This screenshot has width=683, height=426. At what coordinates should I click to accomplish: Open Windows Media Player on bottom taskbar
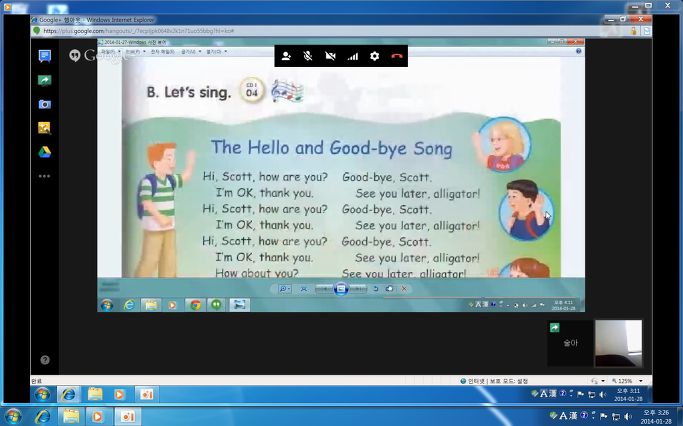98,417
